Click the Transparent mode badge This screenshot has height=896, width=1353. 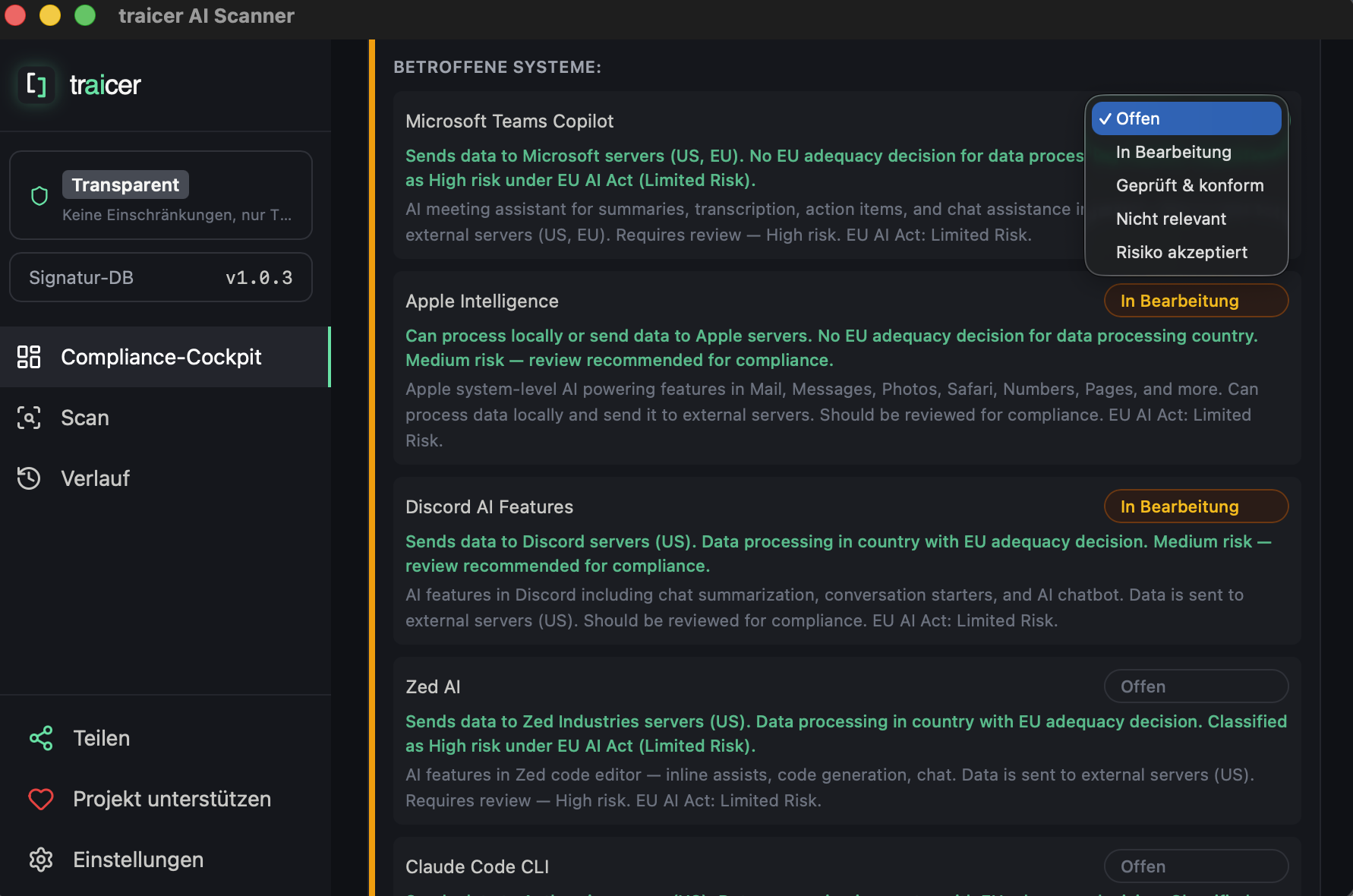tap(125, 185)
